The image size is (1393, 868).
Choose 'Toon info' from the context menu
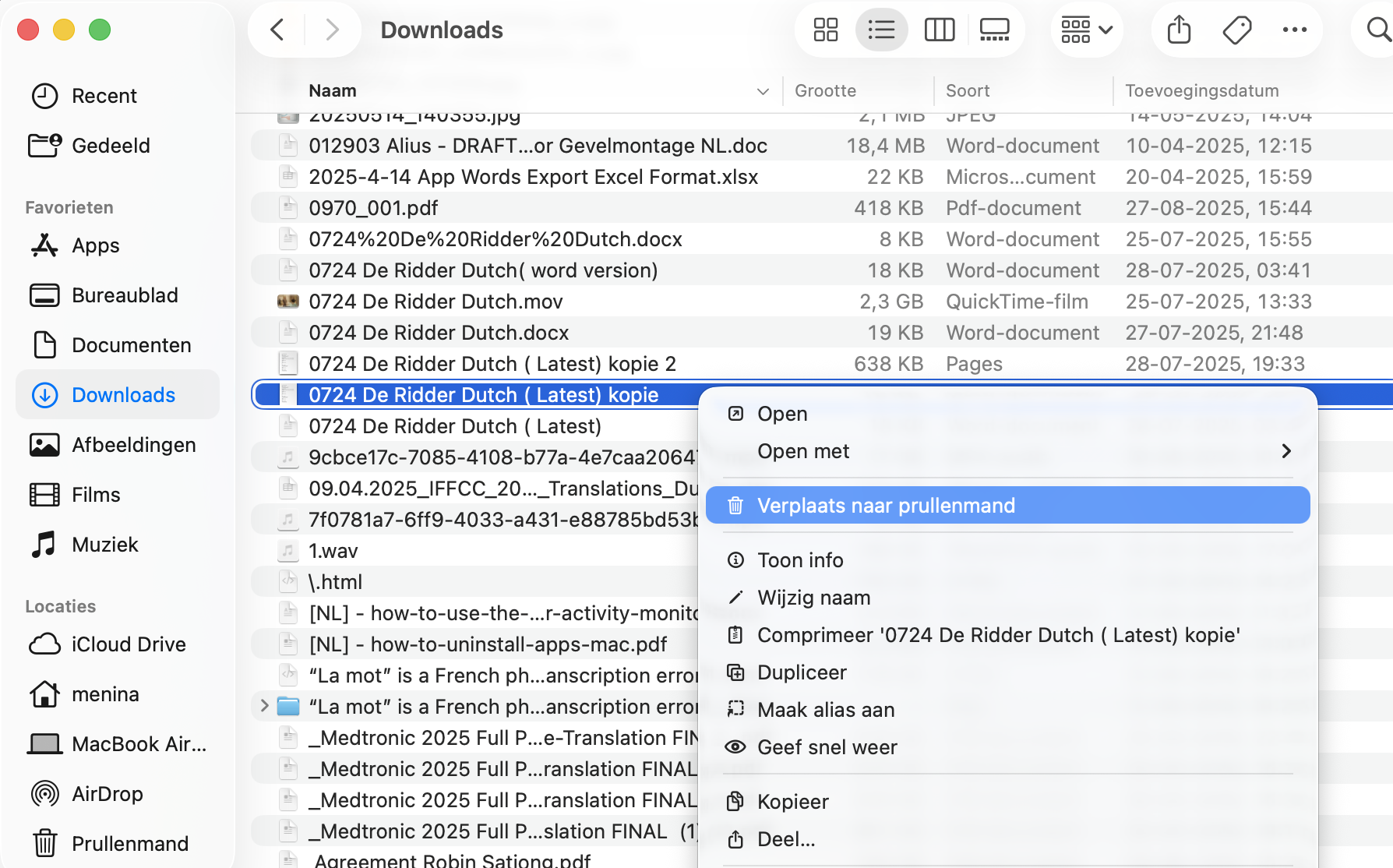click(x=800, y=559)
